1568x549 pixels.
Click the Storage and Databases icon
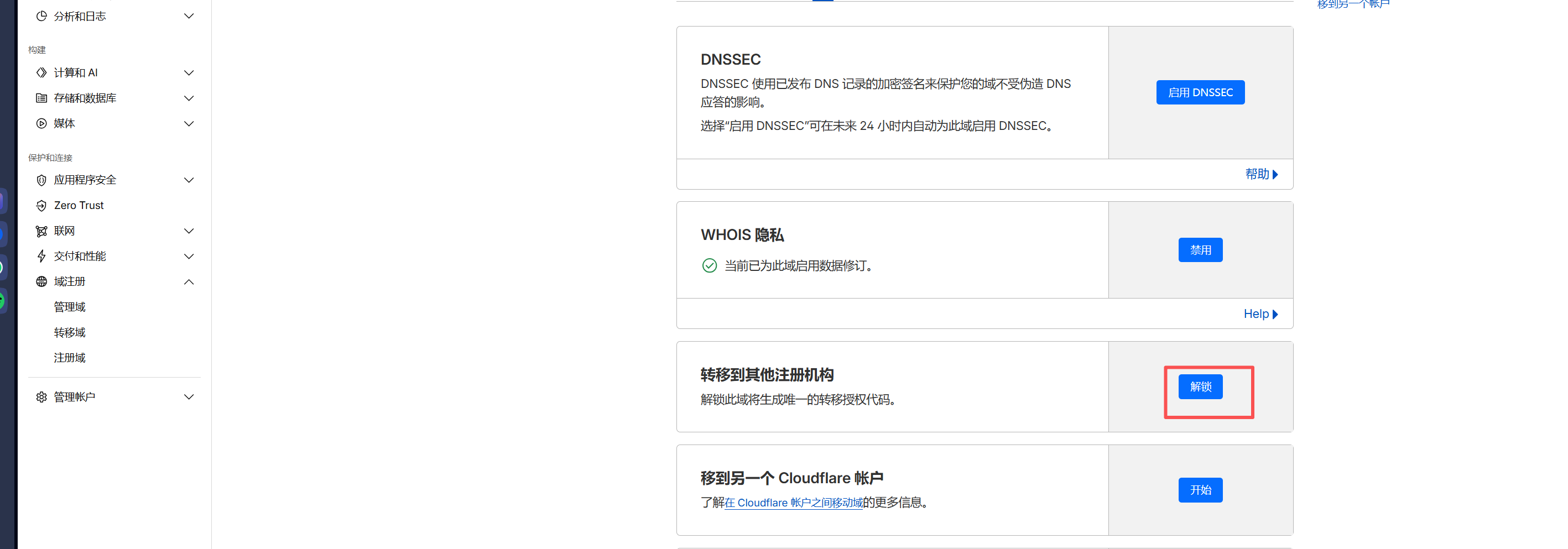41,98
